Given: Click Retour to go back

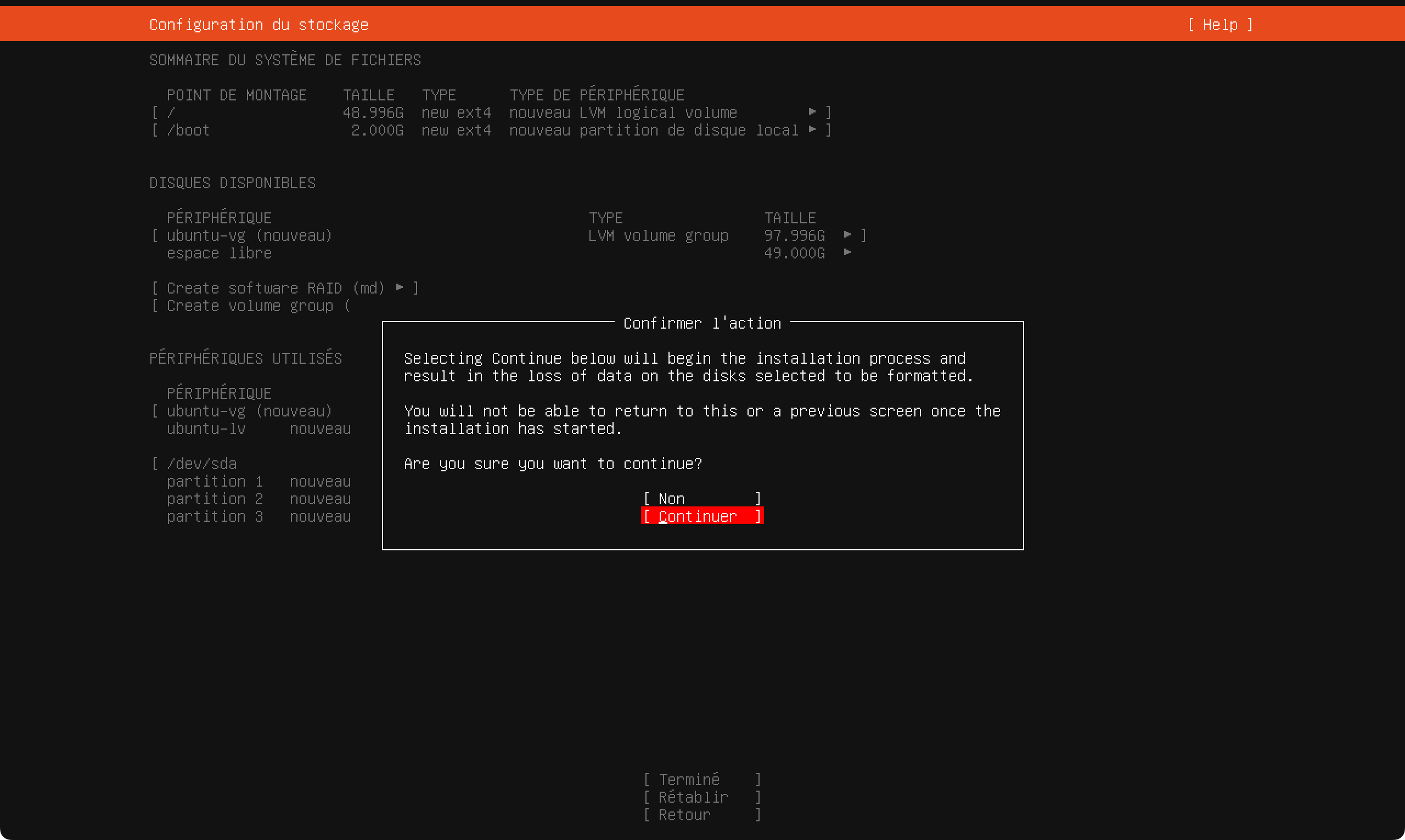Looking at the screenshot, I should click(702, 815).
